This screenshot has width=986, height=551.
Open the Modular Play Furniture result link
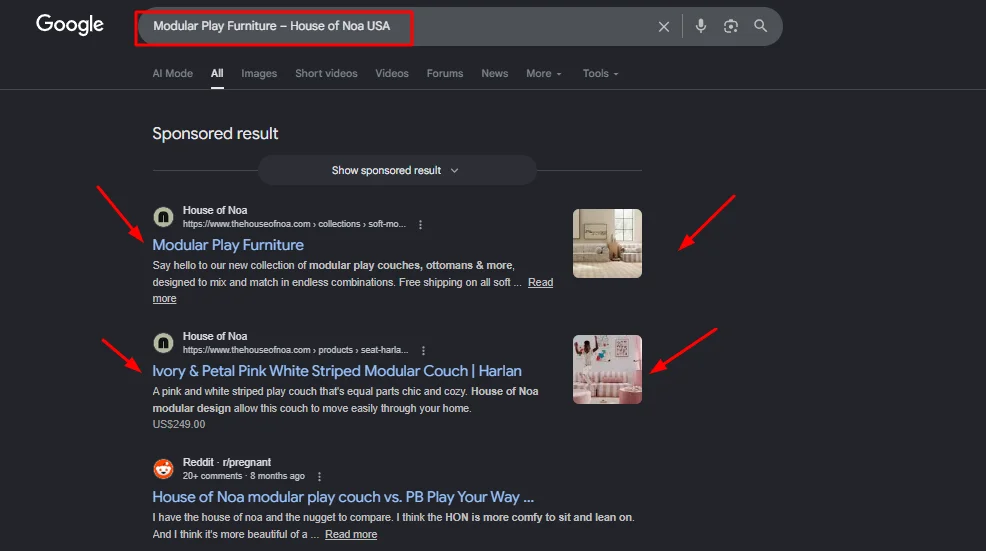click(228, 245)
